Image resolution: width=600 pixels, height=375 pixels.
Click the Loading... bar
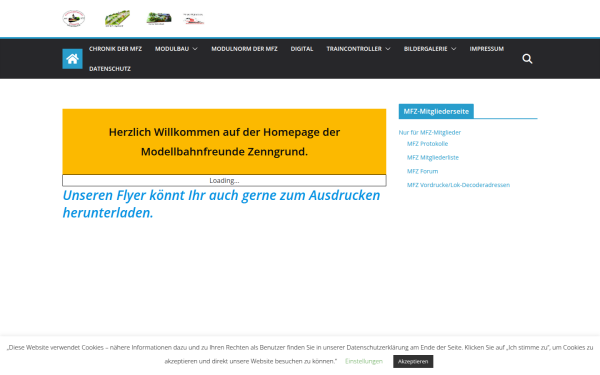224,181
